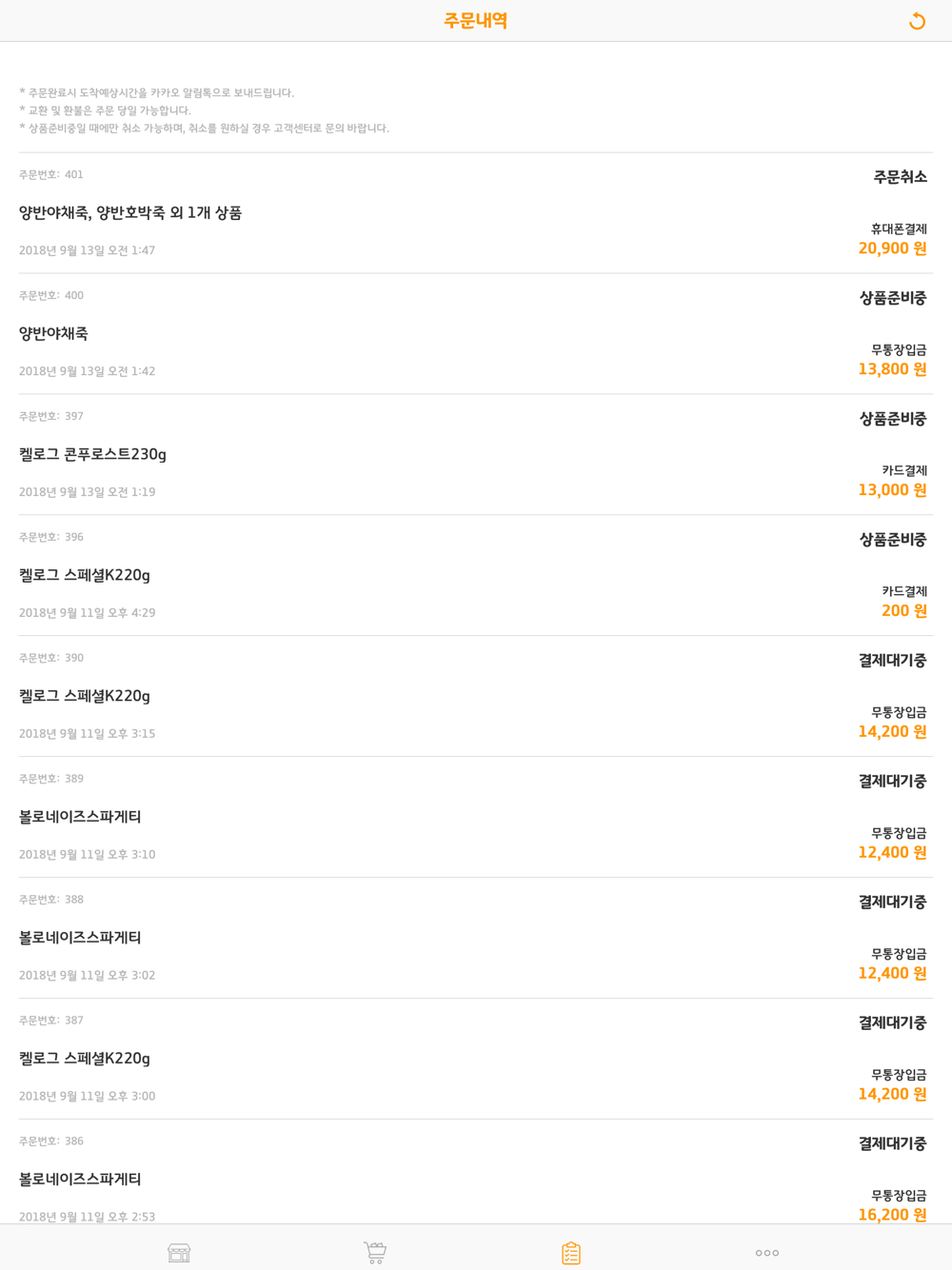Viewport: 952px width, 1270px height.
Task: Tap the 주문내역 page title
Action: pyautogui.click(x=476, y=21)
